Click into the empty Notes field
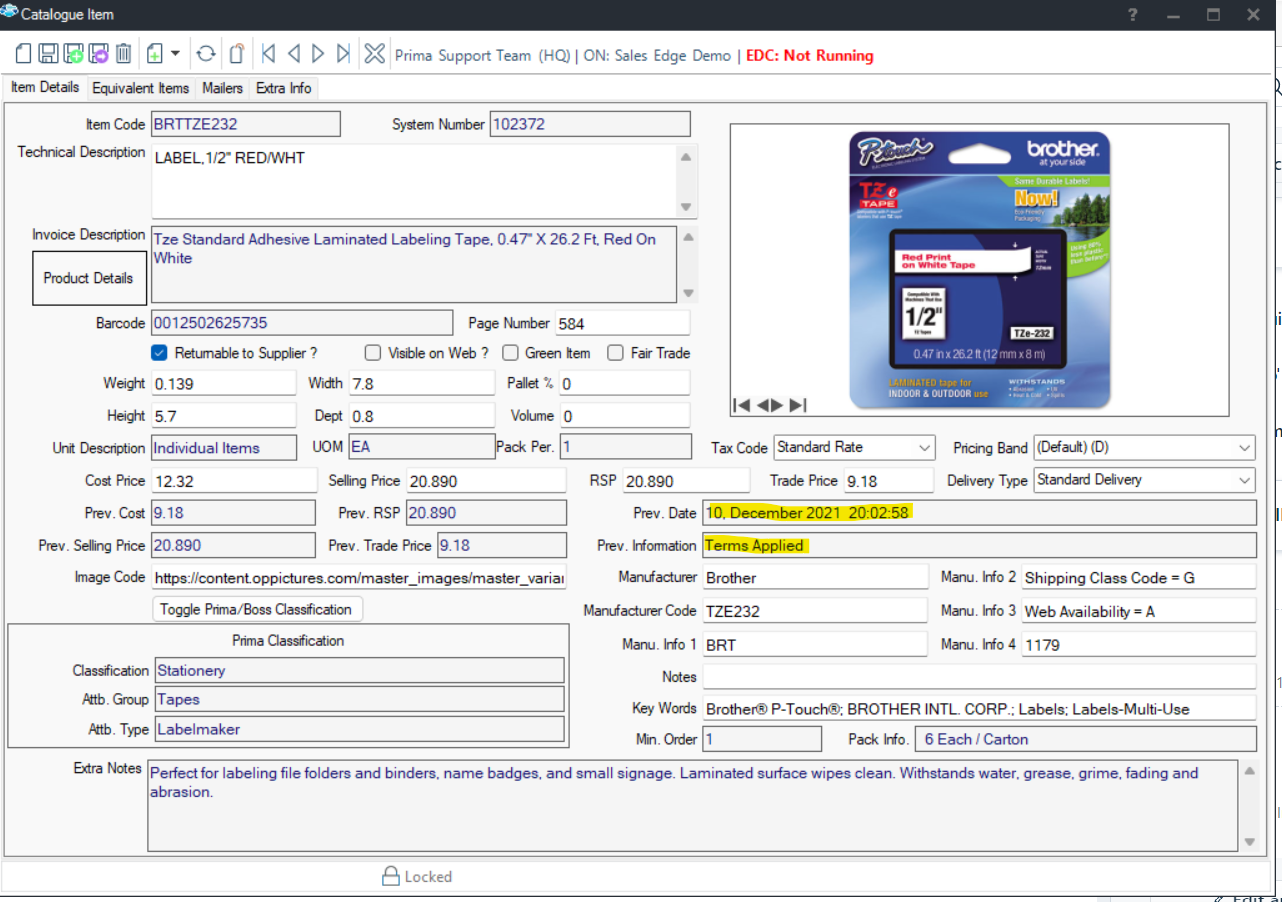 [x=979, y=677]
